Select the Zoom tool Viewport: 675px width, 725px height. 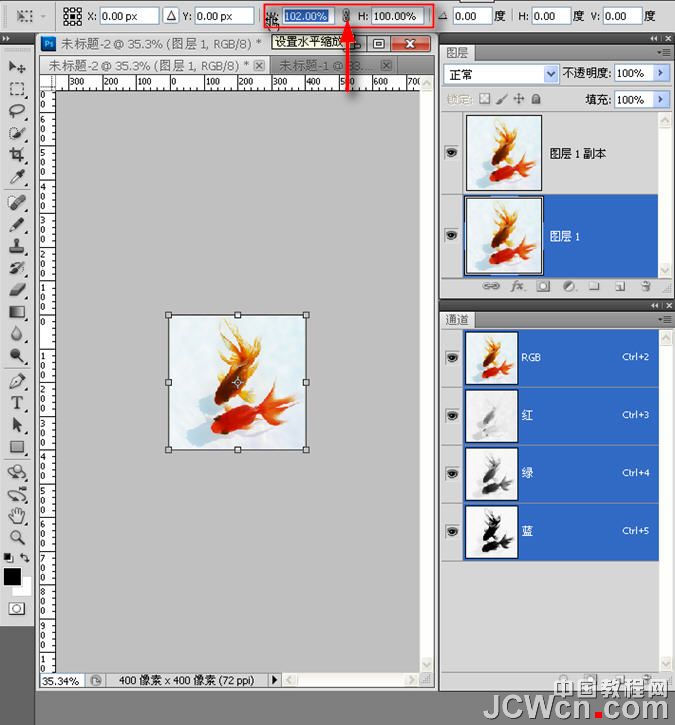click(x=17, y=537)
